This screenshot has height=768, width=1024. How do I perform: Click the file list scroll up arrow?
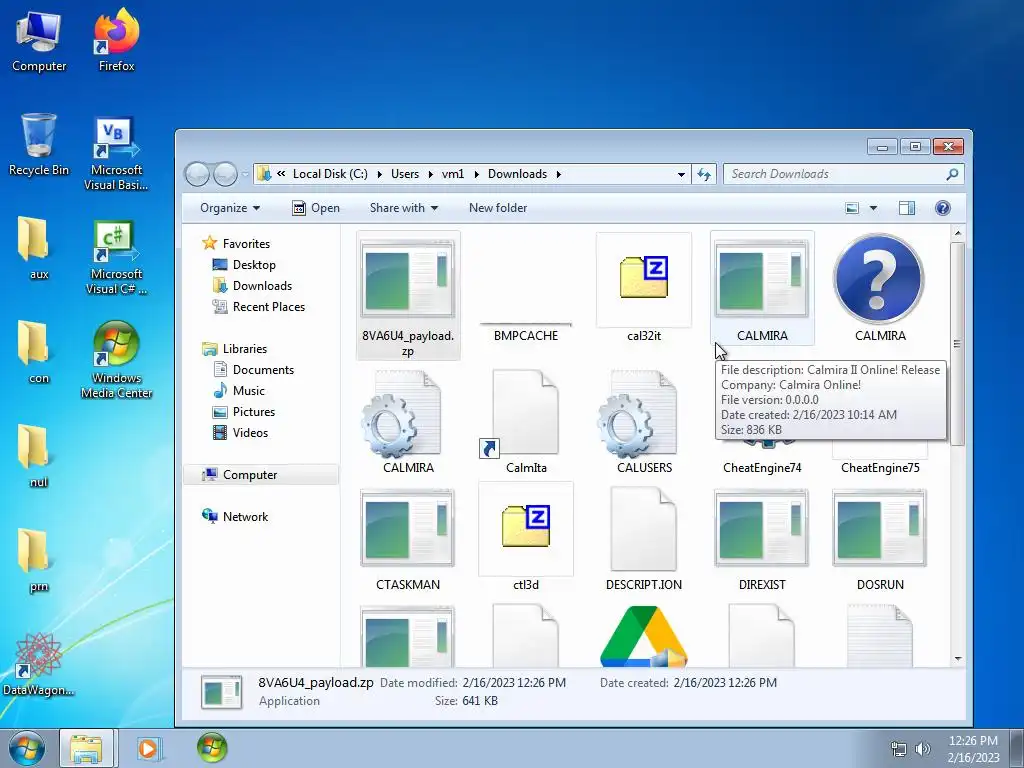(x=957, y=233)
